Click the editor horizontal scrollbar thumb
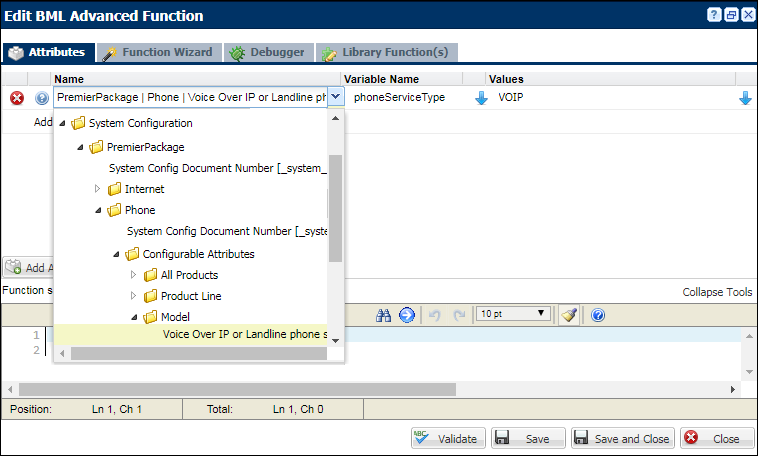 pyautogui.click(x=237, y=389)
